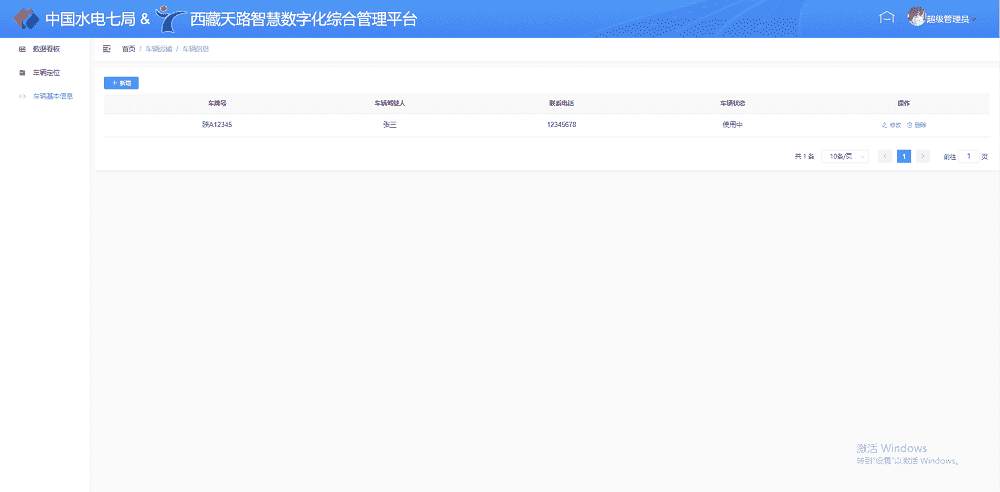Click the previous page arrow in pagination

[885, 156]
